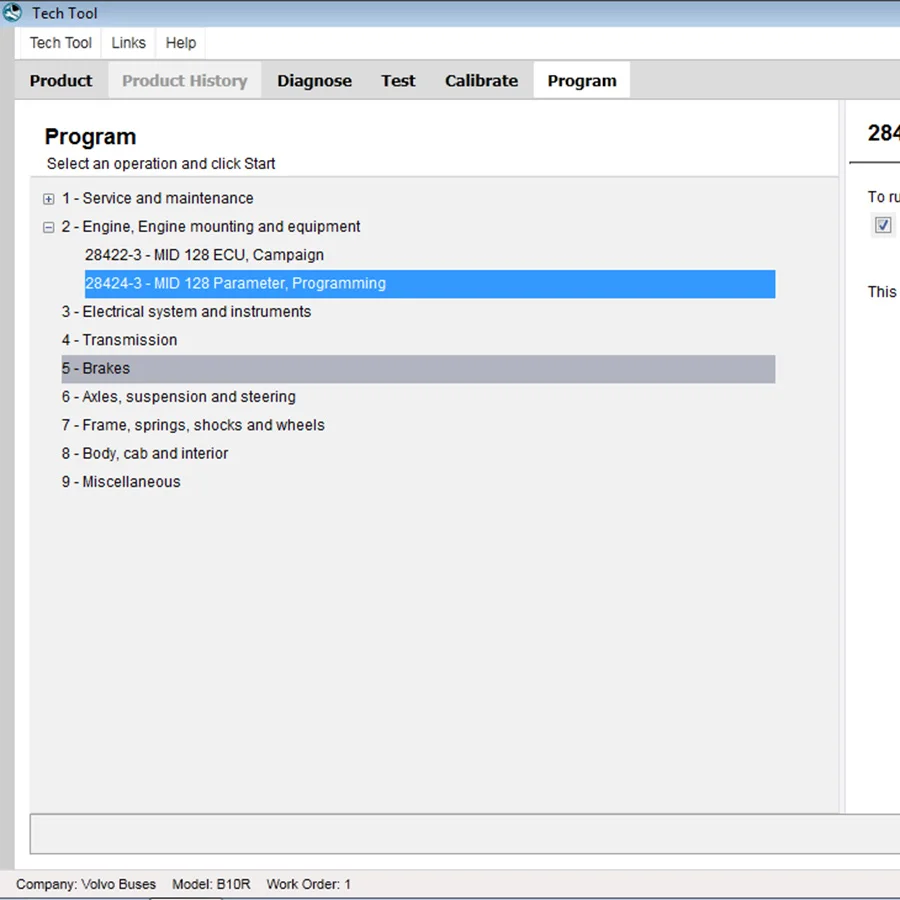This screenshot has width=900, height=900.
Task: Click the Work Order: 1 status text
Action: point(309,884)
